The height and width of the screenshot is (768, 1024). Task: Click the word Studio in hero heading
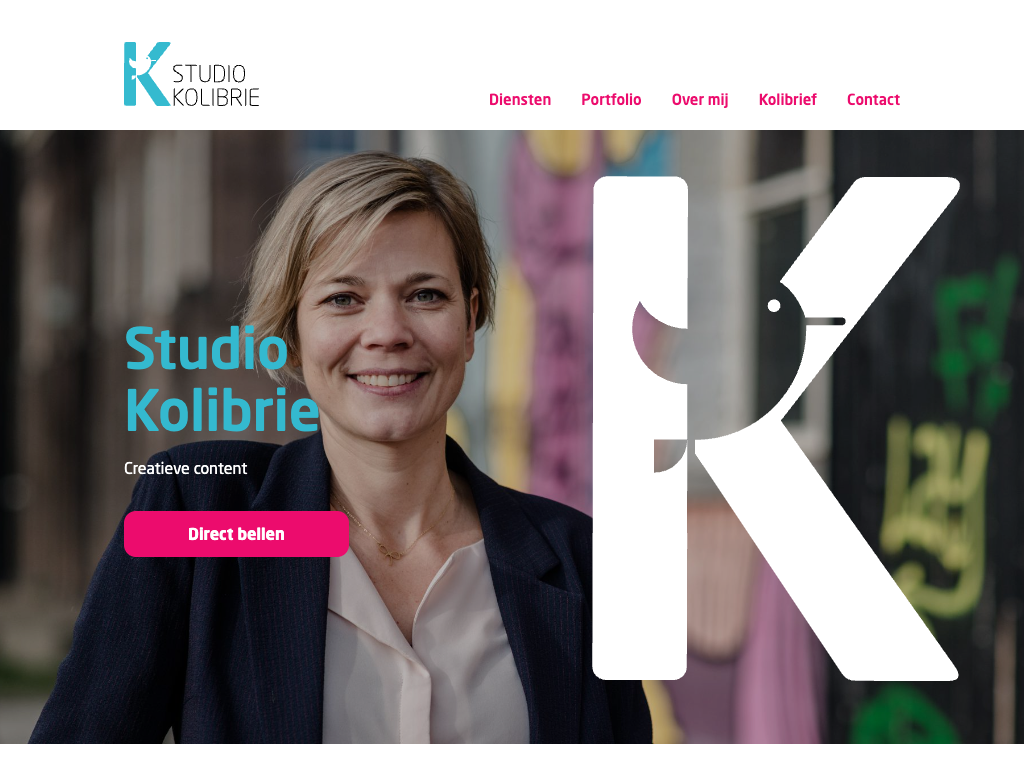point(206,349)
